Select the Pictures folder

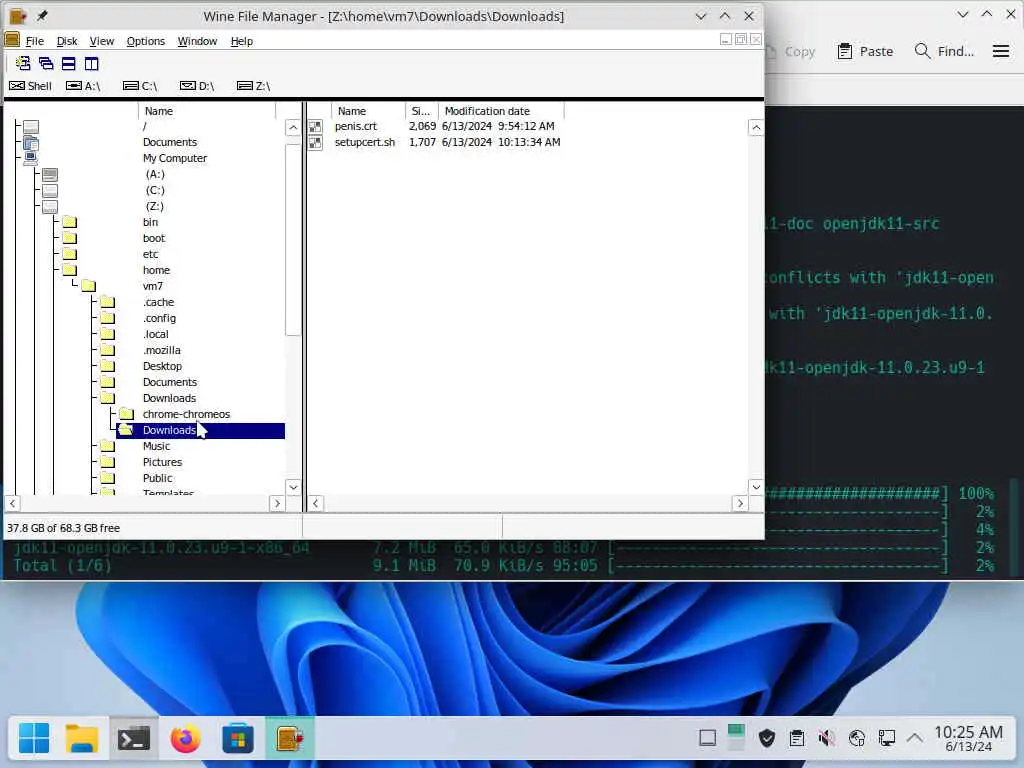(x=162, y=462)
